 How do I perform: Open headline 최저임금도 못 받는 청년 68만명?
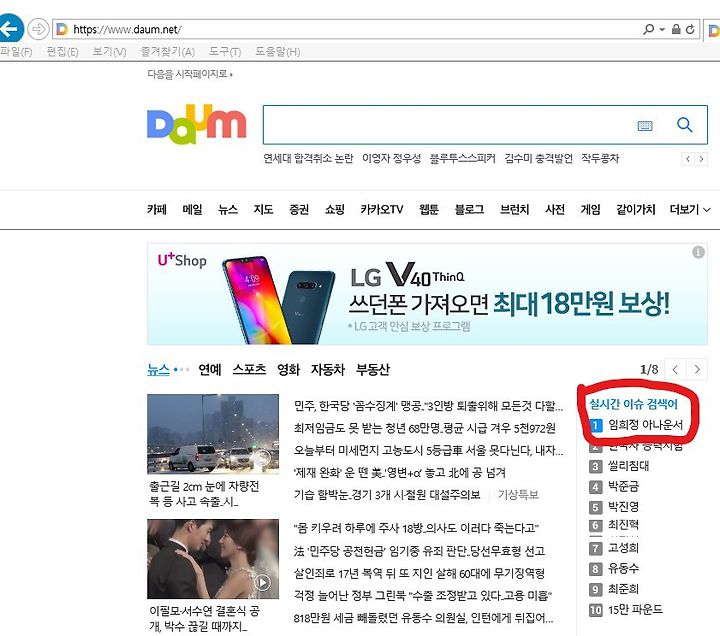click(425, 428)
